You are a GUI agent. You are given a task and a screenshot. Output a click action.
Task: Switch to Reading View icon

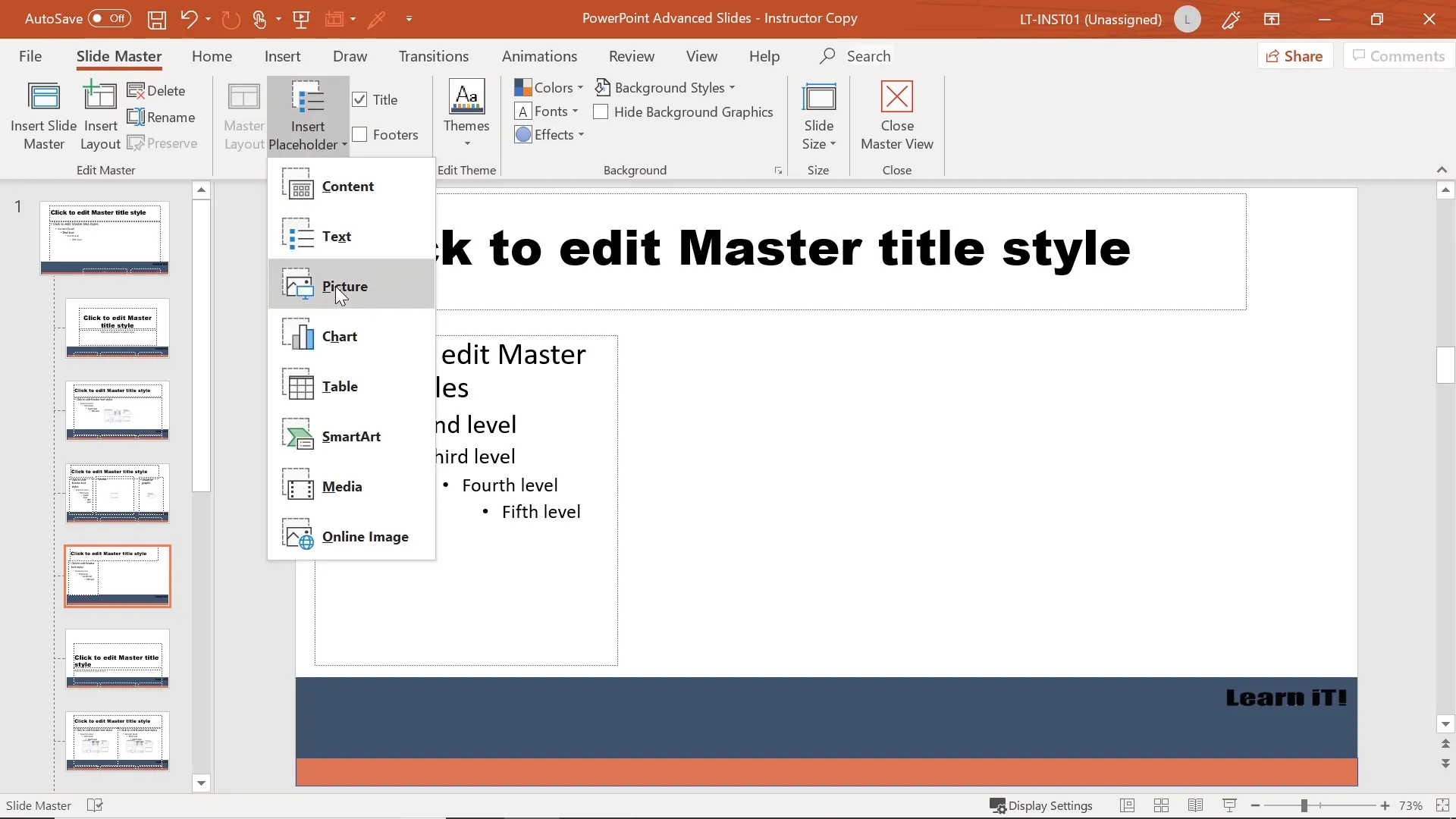[1195, 805]
